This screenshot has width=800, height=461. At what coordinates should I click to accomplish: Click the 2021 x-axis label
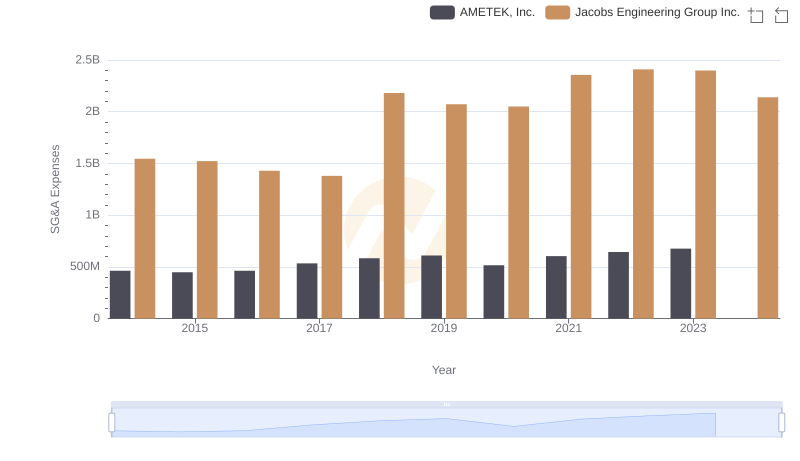pos(568,328)
